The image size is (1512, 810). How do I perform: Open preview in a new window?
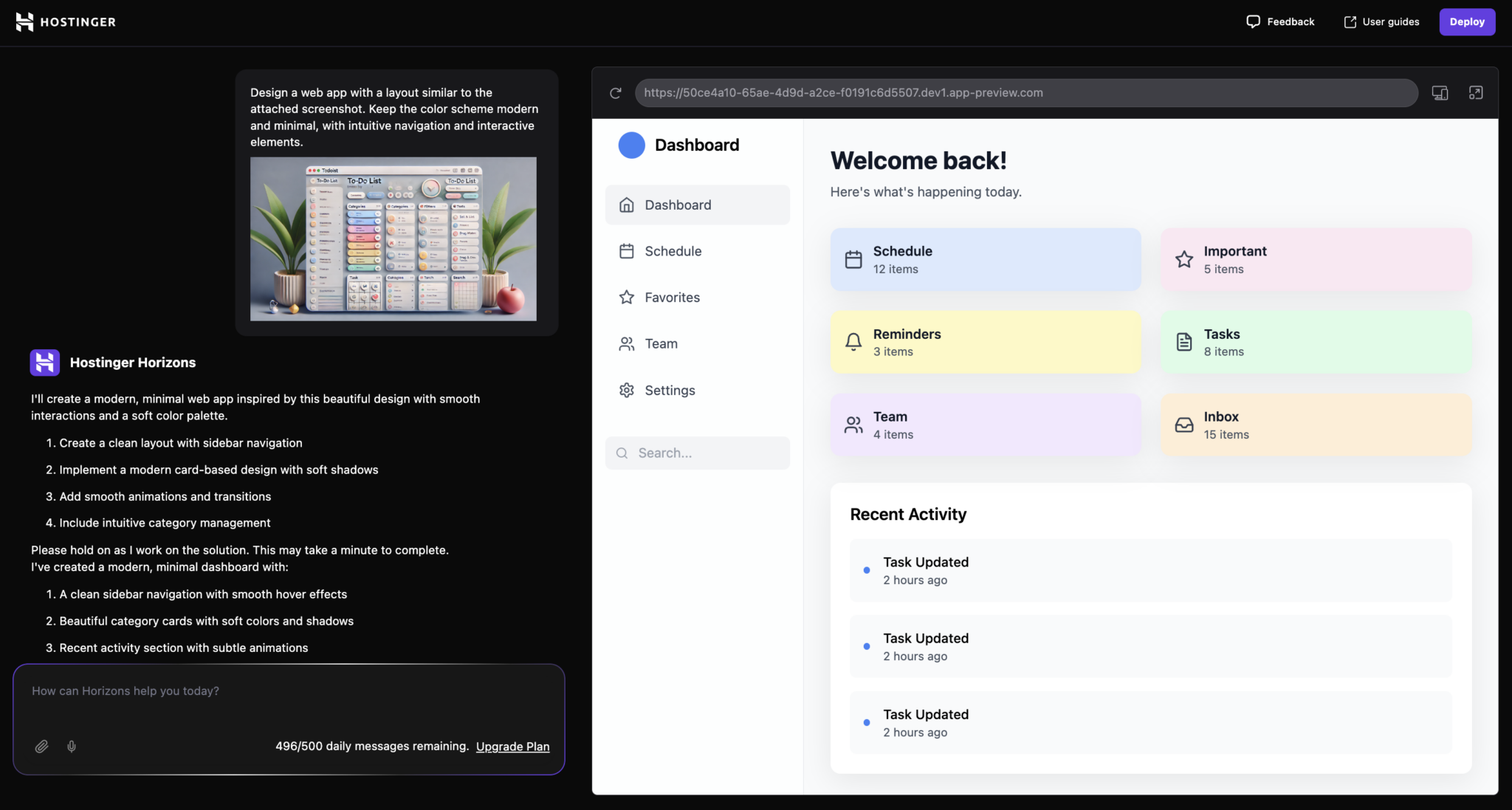pos(1477,92)
